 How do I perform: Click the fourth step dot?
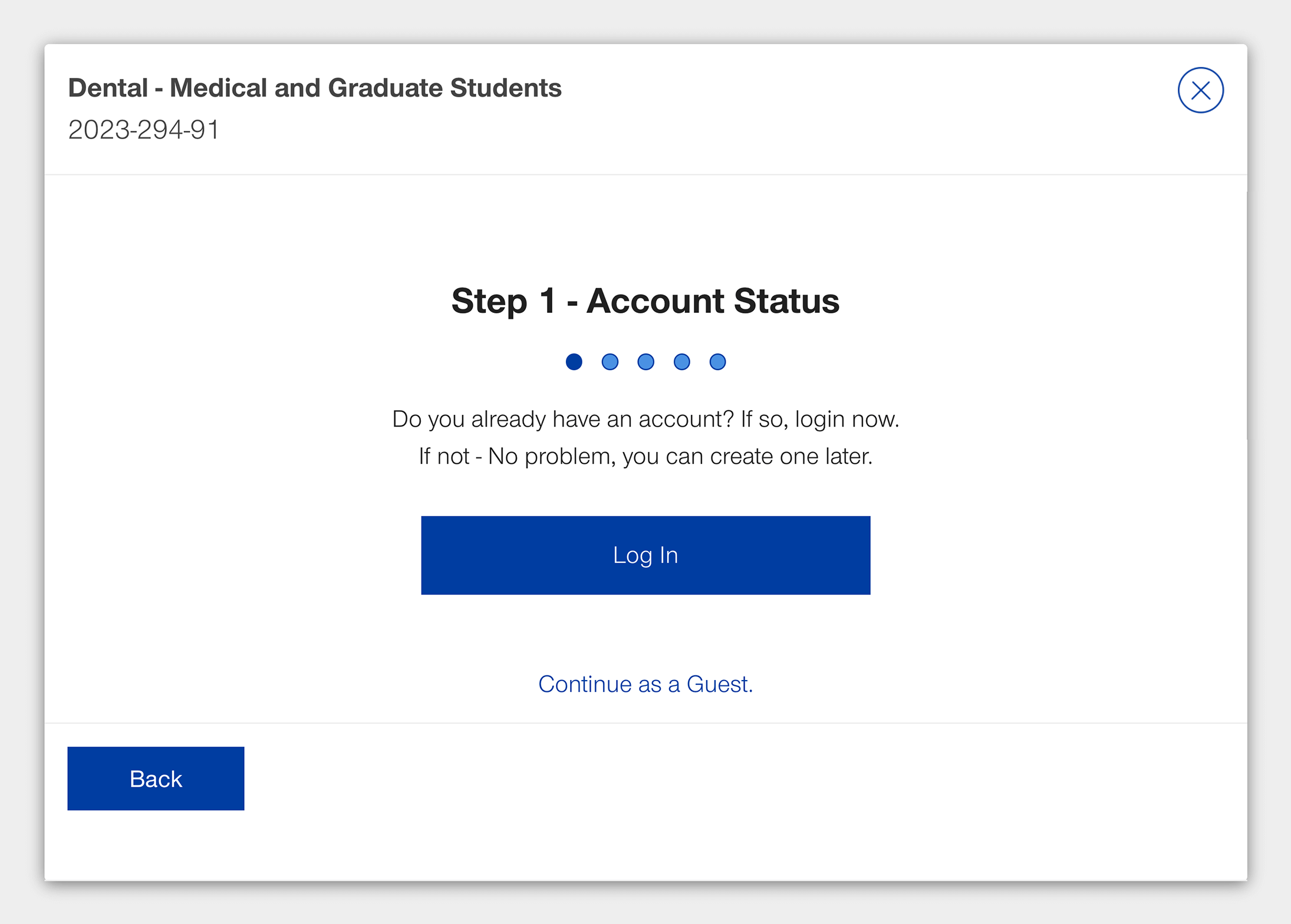coord(681,362)
